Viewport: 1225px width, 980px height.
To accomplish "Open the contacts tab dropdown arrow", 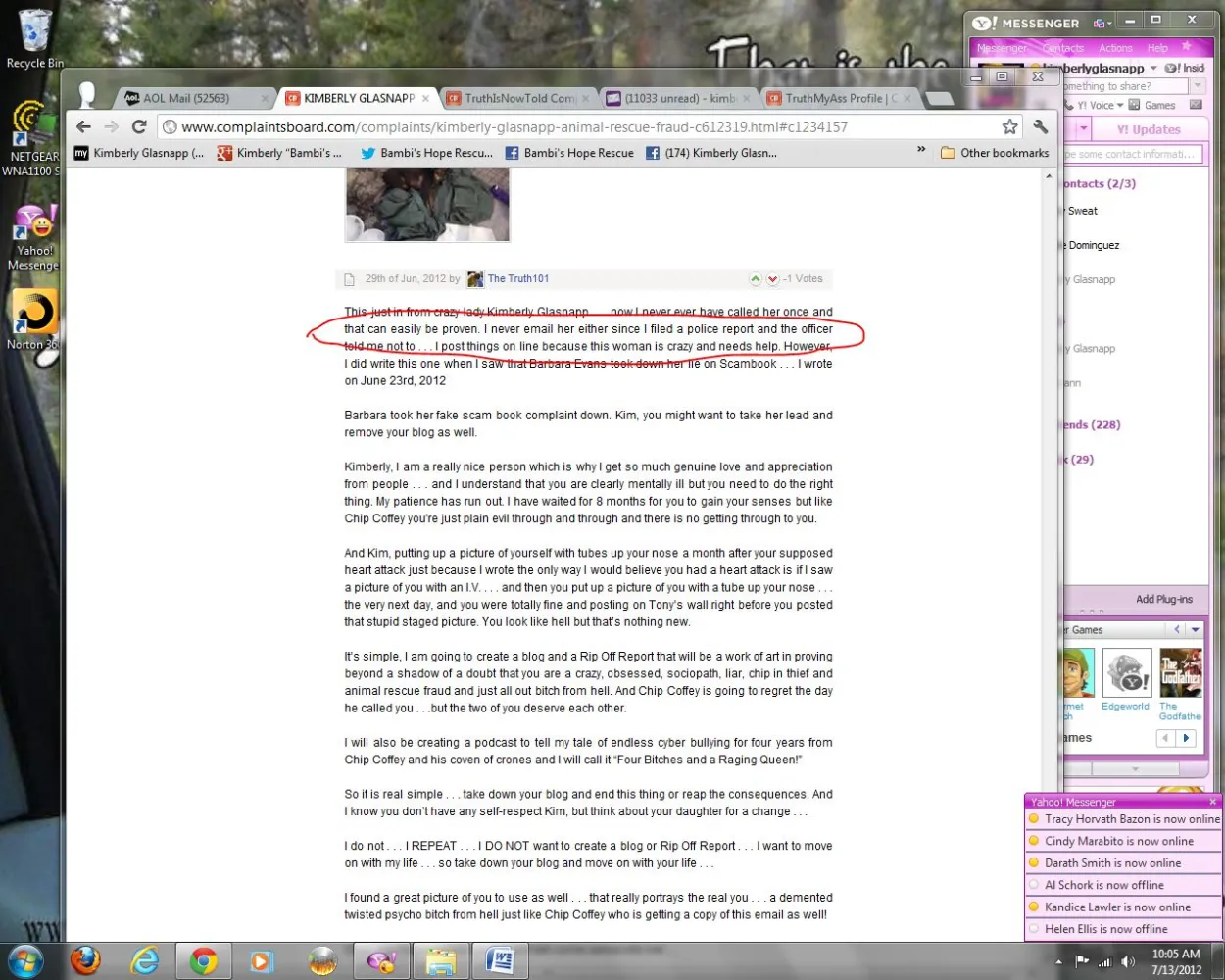I will point(1084,129).
